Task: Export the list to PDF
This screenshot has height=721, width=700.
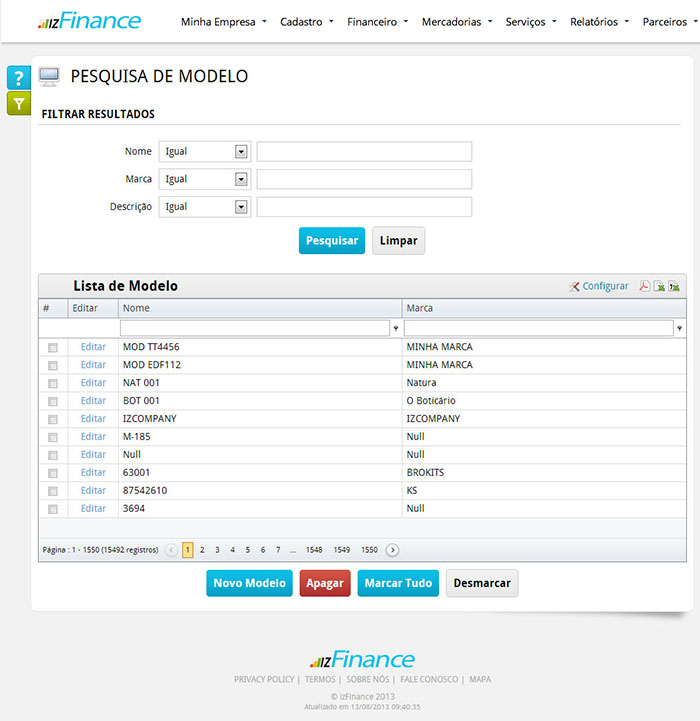Action: coord(644,286)
